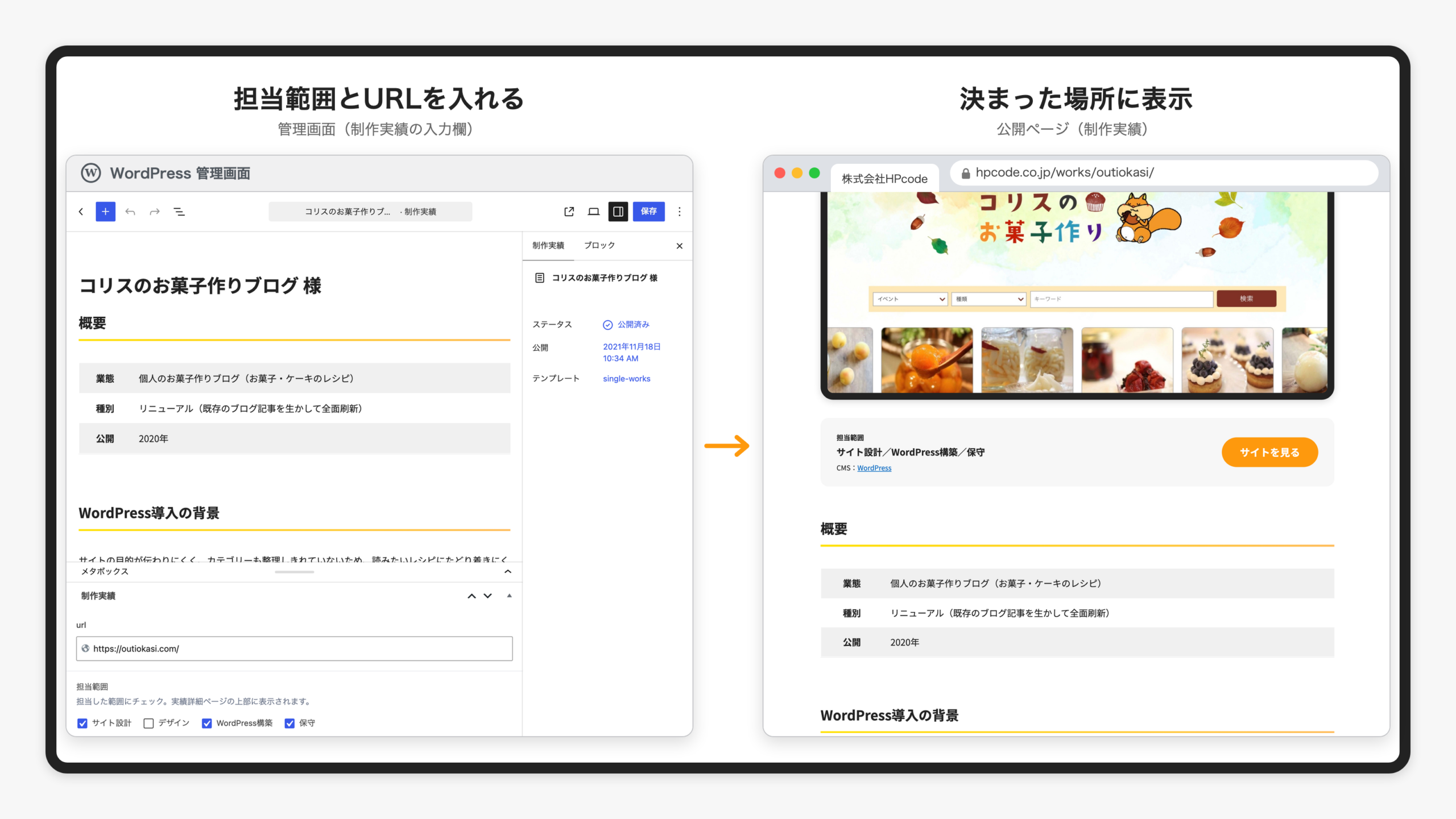Undo with the left curved arrow
The image size is (1456, 819).
click(x=130, y=212)
